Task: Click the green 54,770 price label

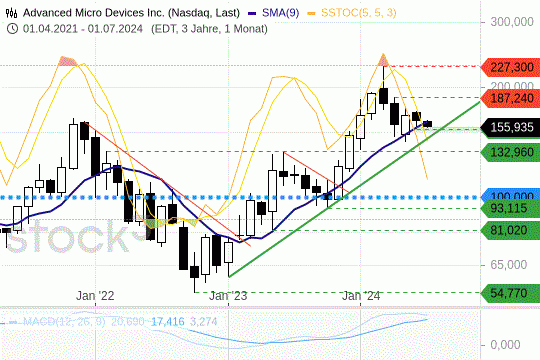Action: [x=511, y=294]
